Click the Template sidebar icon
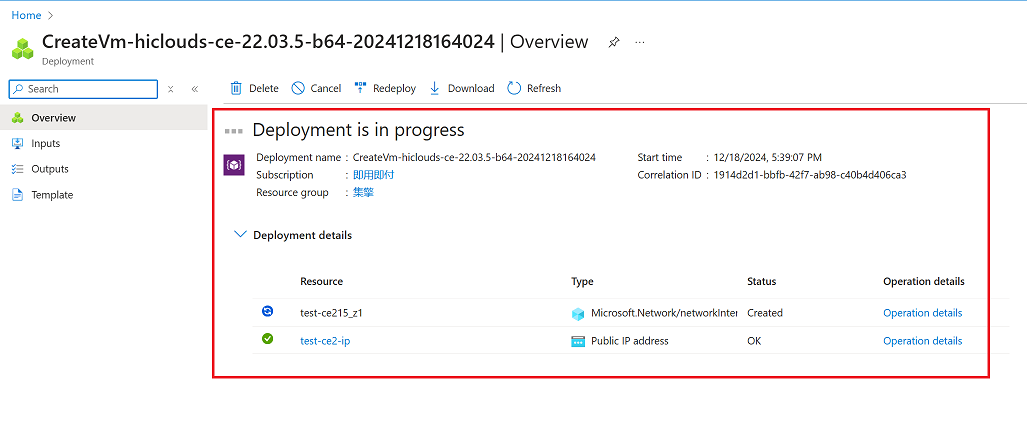This screenshot has height=441, width=1027. click(x=18, y=195)
